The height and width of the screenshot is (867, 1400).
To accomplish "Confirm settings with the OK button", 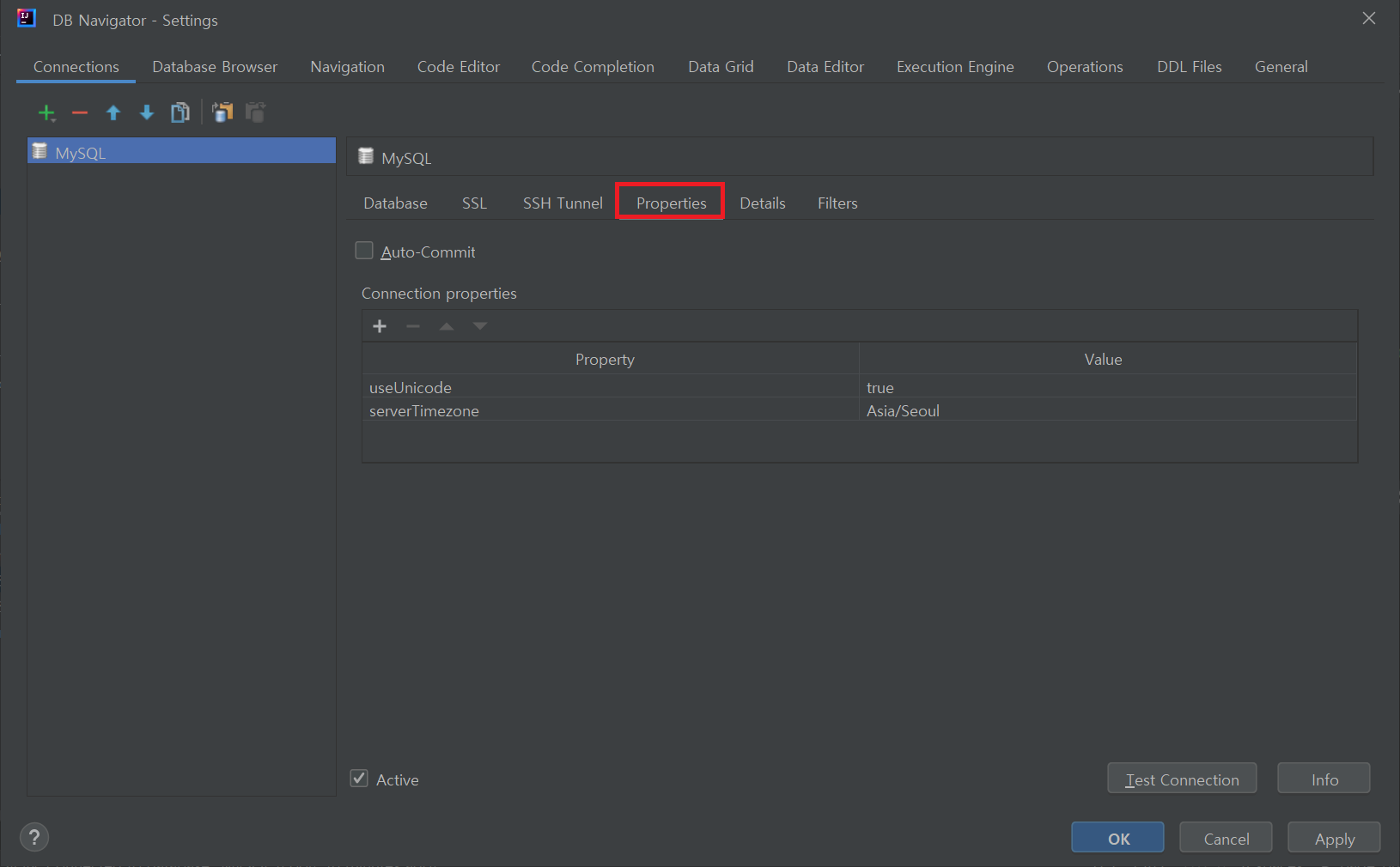I will 1118,838.
